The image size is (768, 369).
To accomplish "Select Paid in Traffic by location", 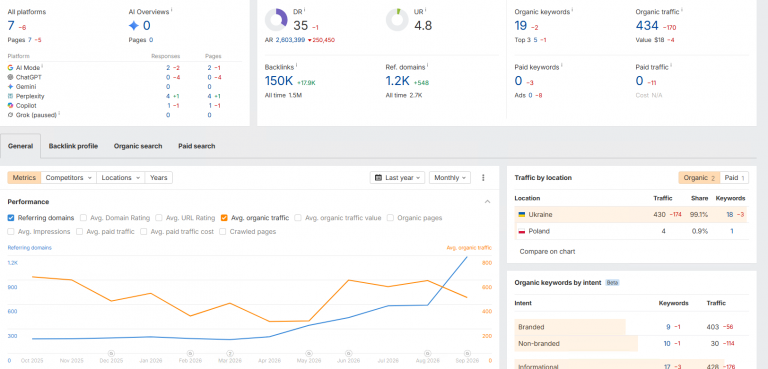I will [x=734, y=178].
